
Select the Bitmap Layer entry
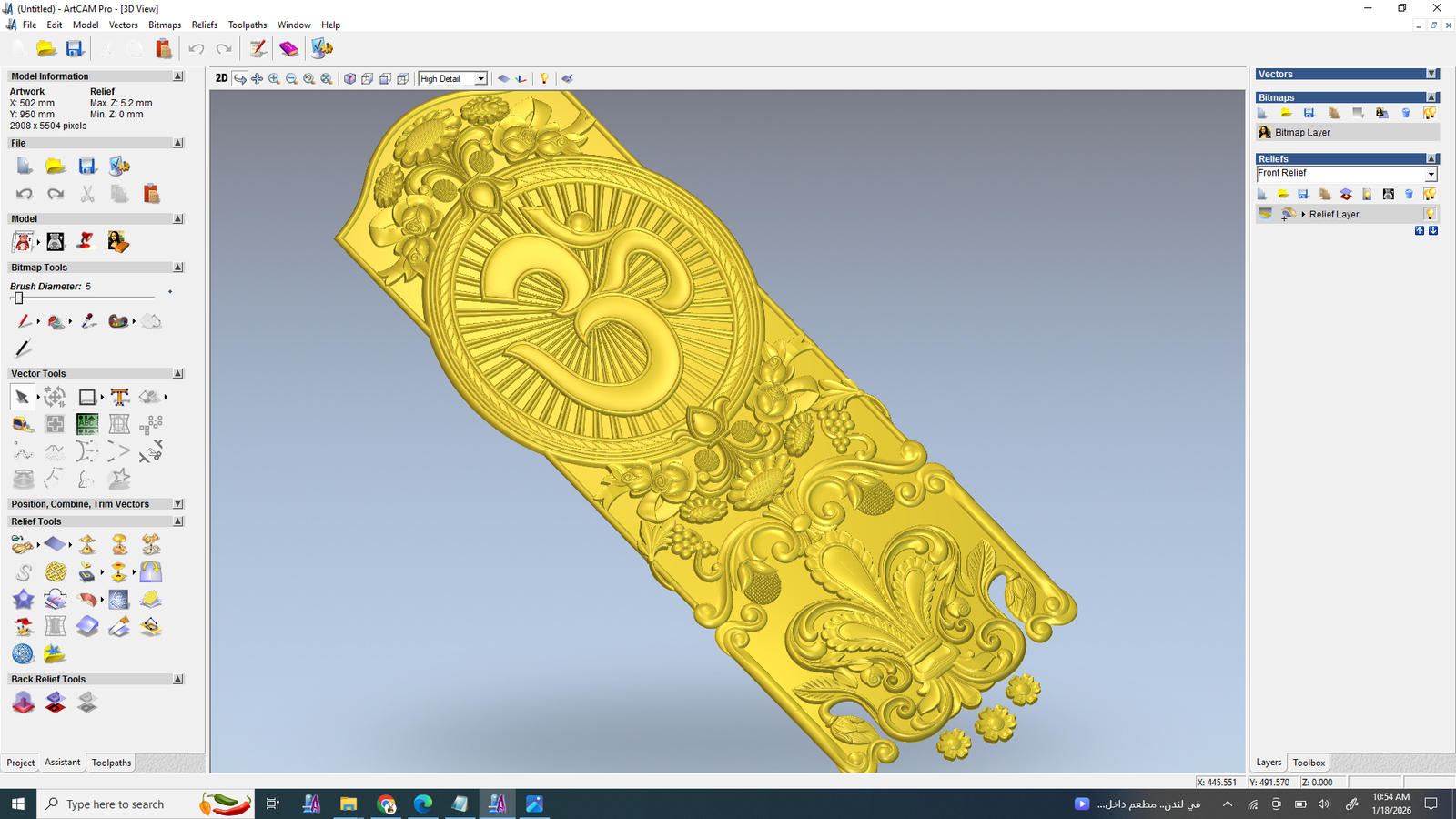[1302, 133]
